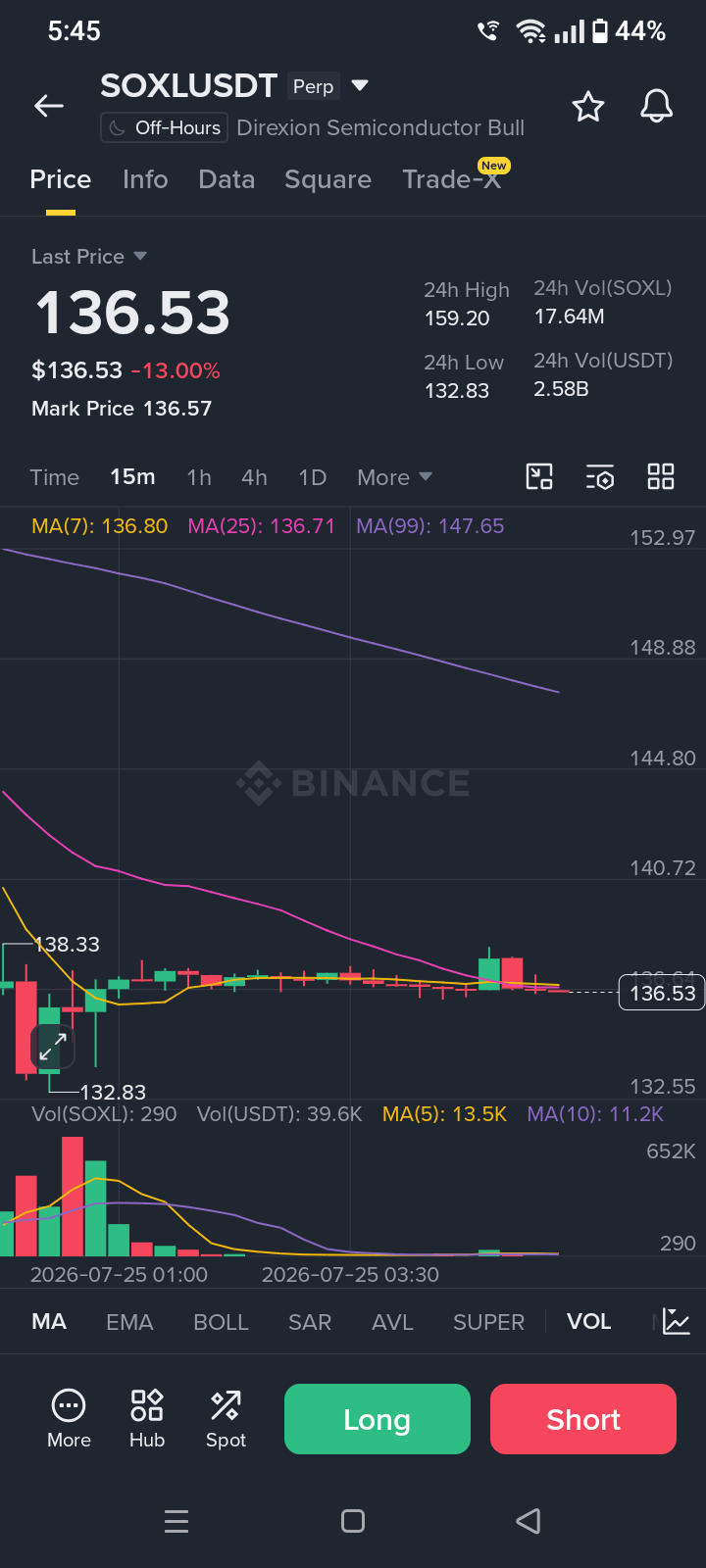The height and width of the screenshot is (1568, 706).
Task: Tap the back arrow icon
Action: [x=49, y=106]
